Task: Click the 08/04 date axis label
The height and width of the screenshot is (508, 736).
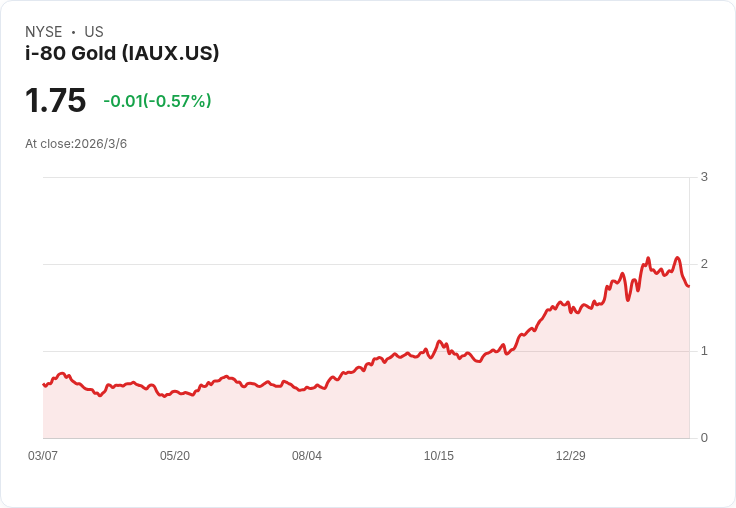Action: click(x=307, y=455)
